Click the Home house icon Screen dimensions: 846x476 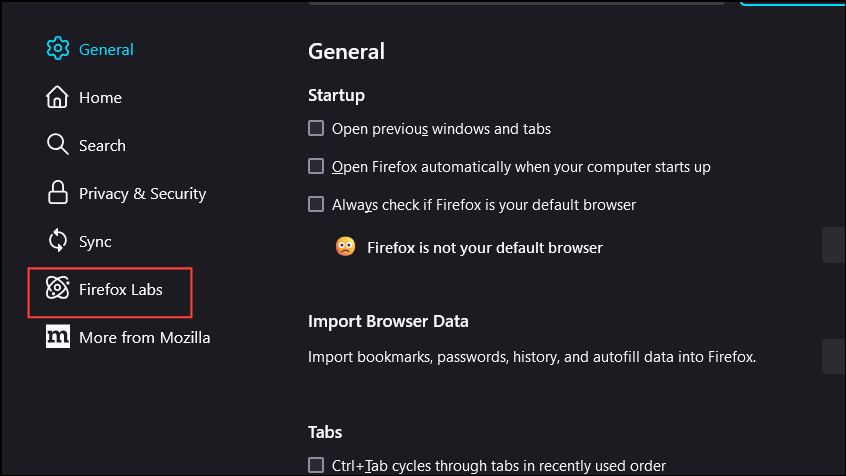point(57,97)
